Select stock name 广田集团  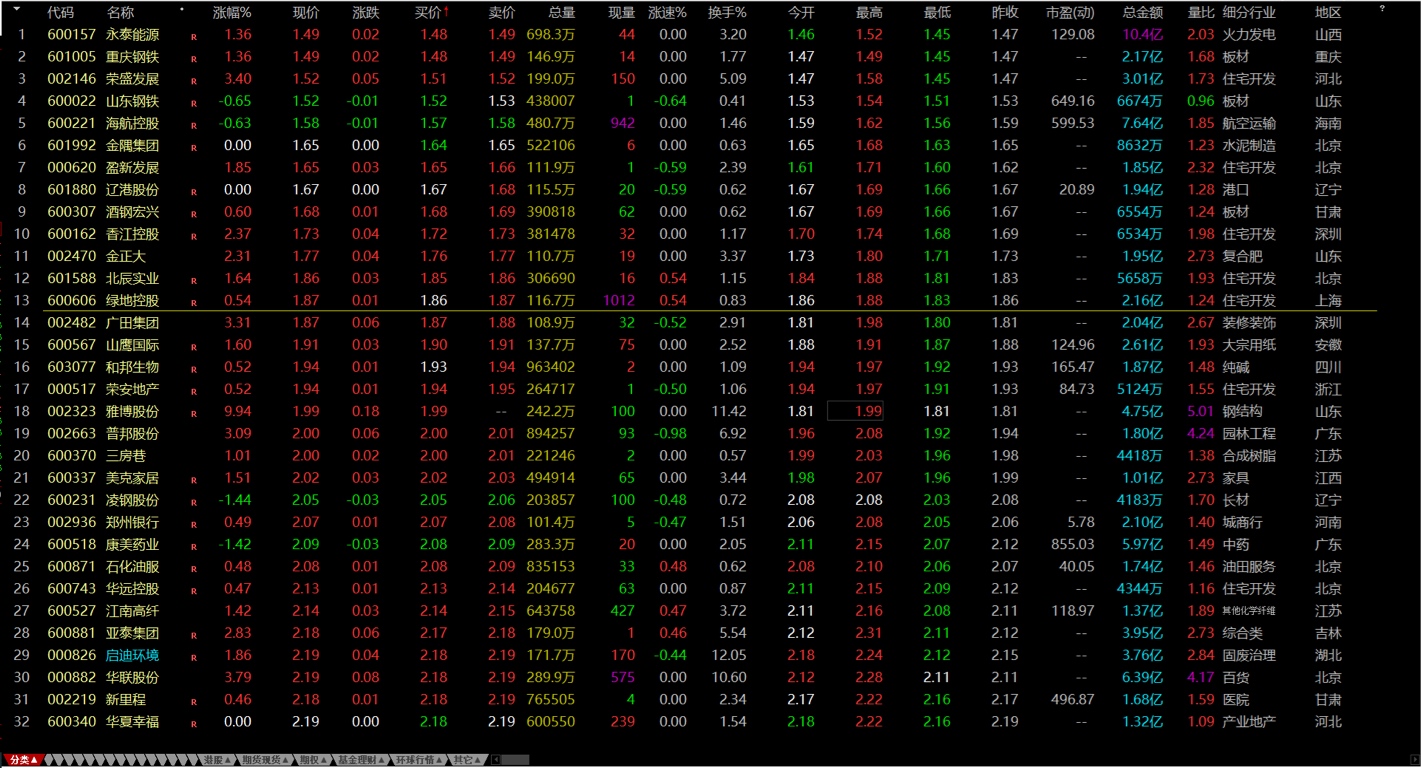click(x=132, y=323)
